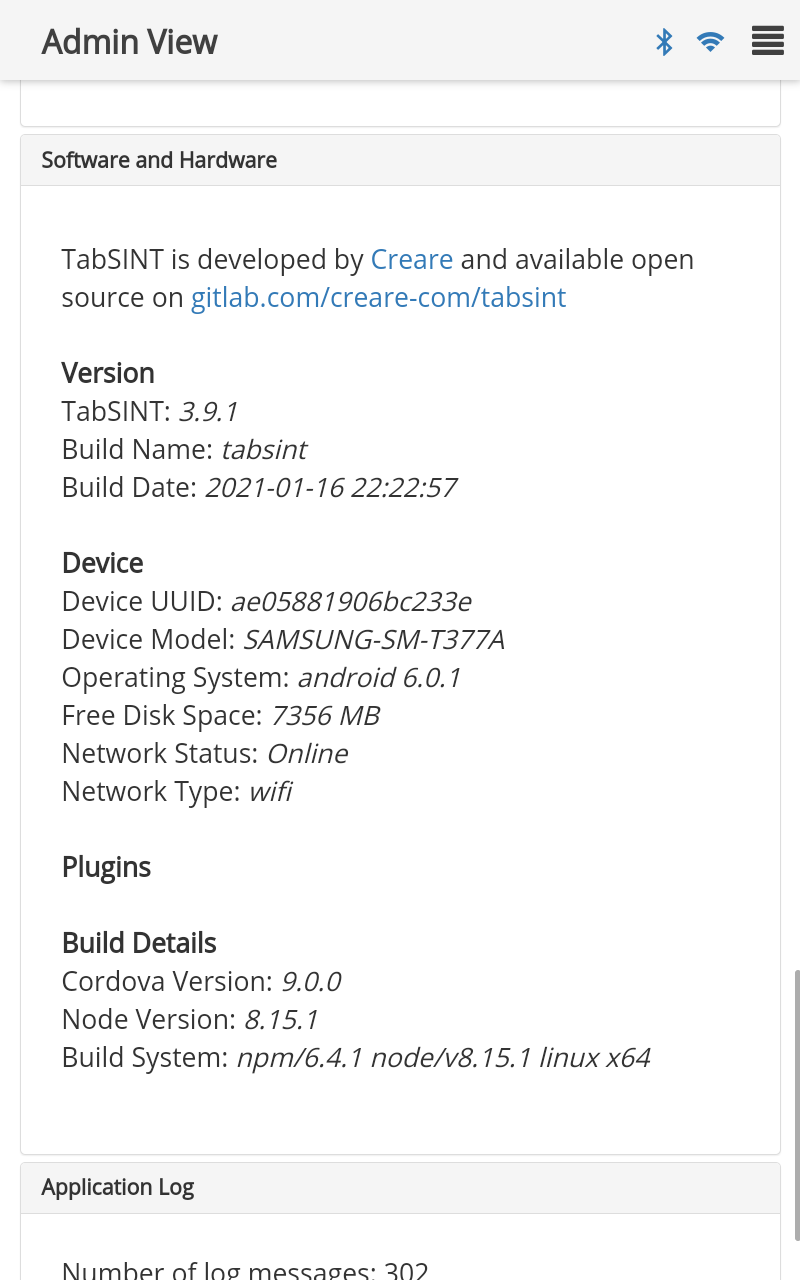Click the Free Disk Space value
This screenshot has width=800, height=1280.
[x=325, y=716]
